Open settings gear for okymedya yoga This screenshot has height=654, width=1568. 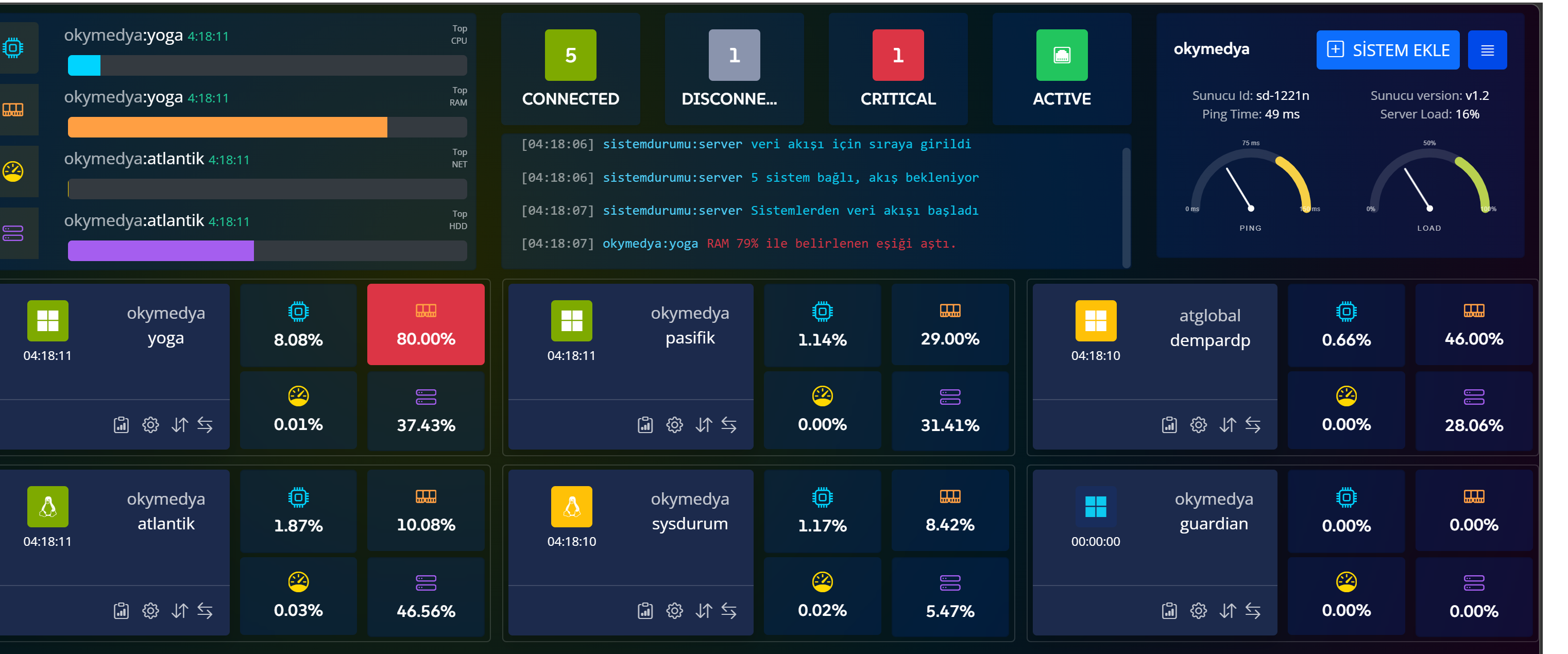[x=150, y=425]
